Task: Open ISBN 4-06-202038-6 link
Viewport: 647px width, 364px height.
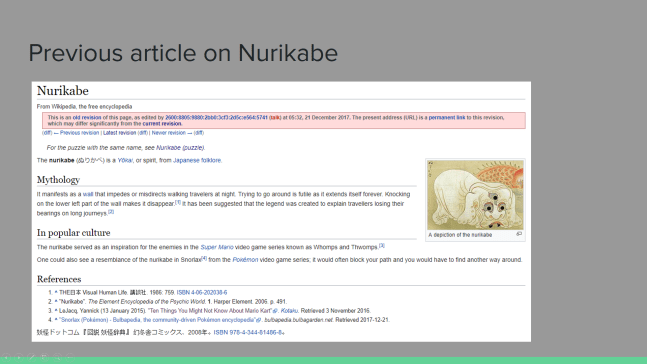Action: click(x=202, y=293)
